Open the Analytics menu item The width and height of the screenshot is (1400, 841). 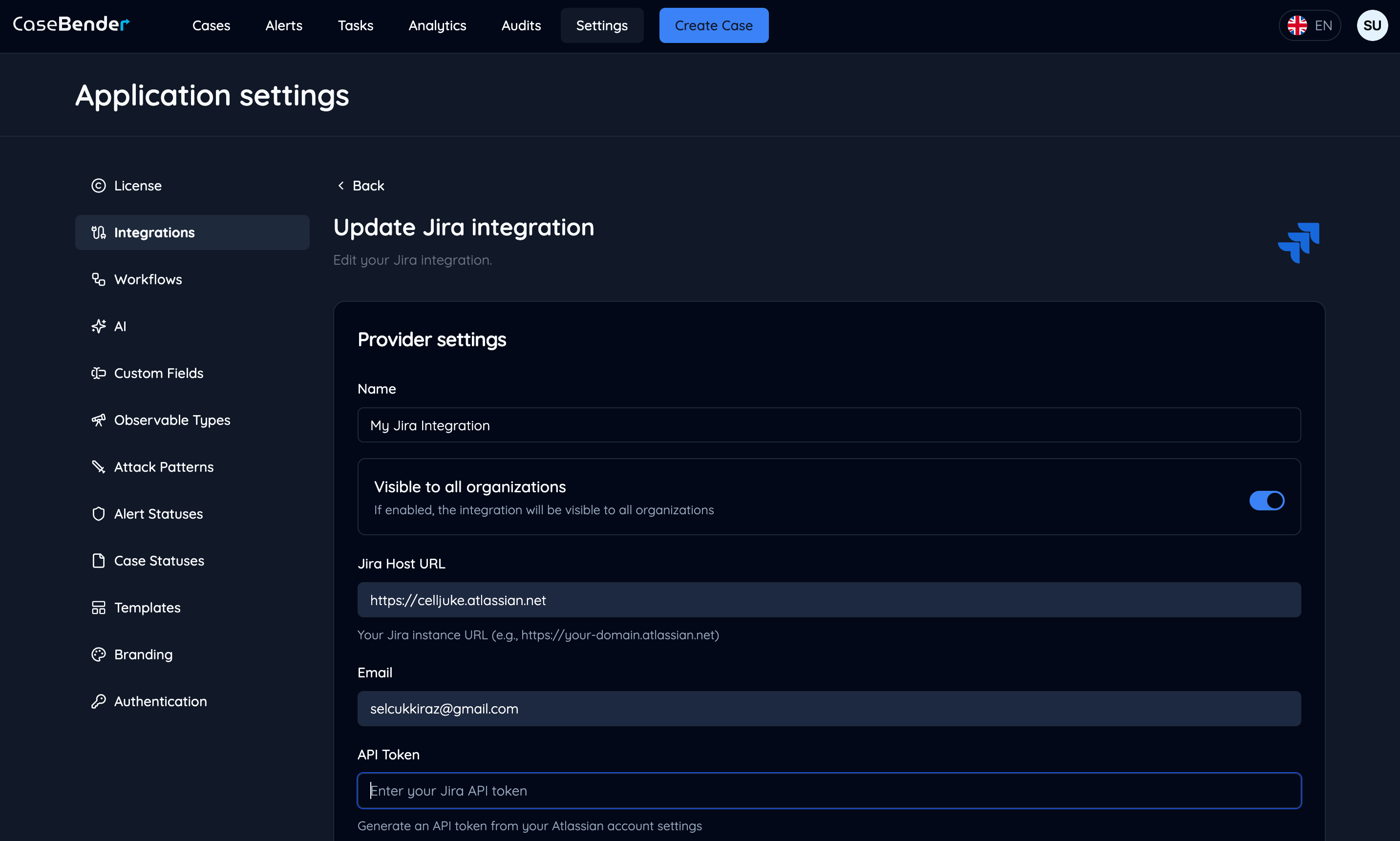click(x=437, y=25)
